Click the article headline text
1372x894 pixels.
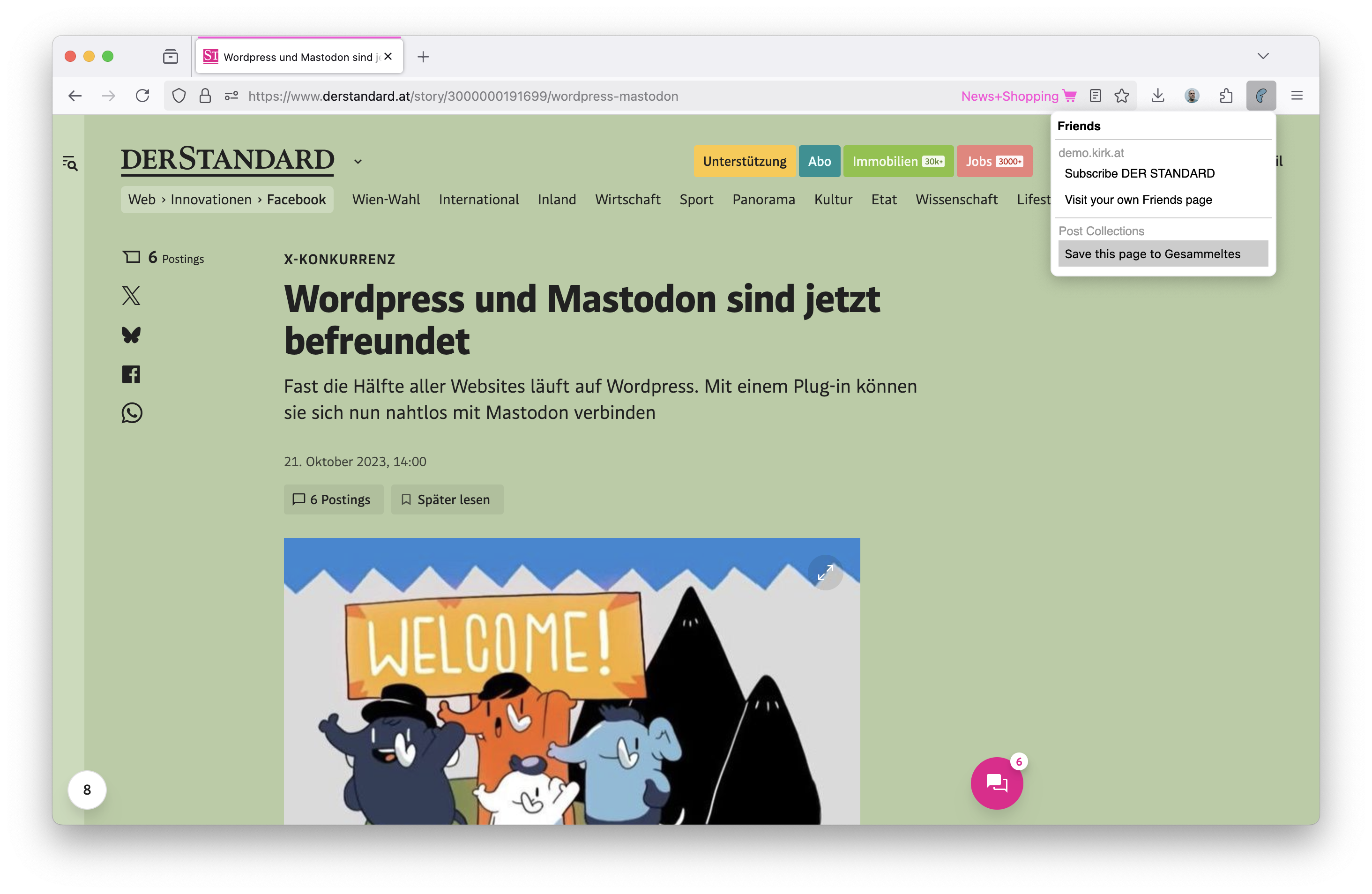click(x=582, y=320)
